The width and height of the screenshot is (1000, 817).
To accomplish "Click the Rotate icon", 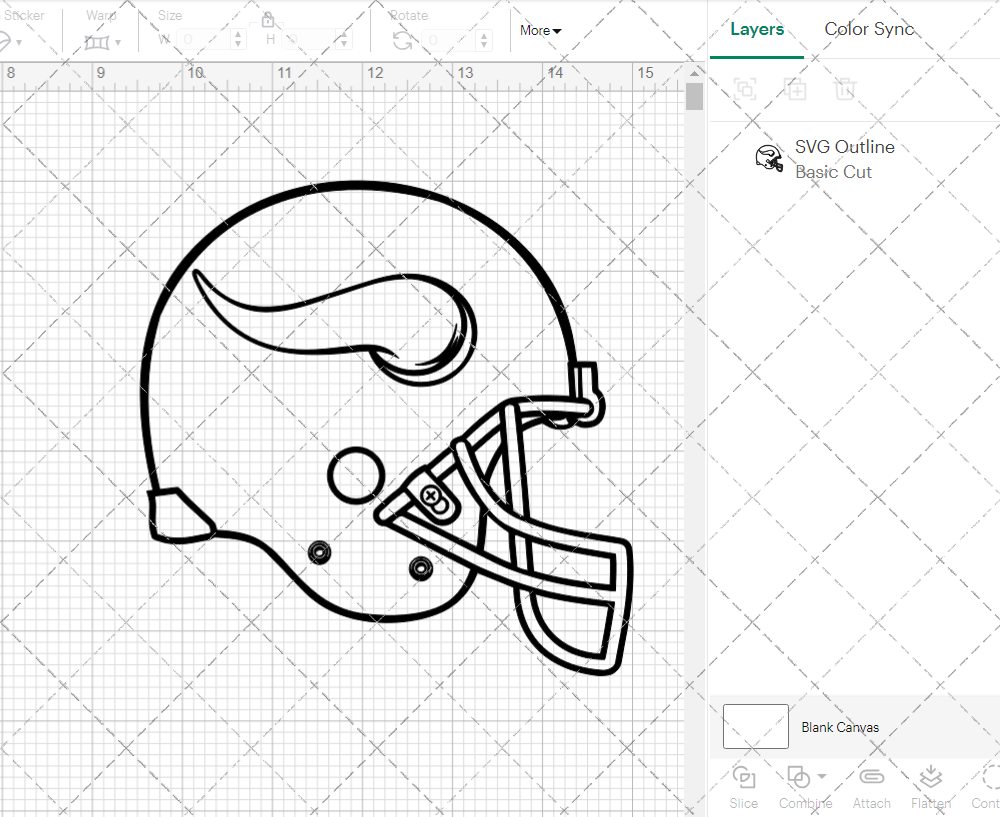I will [x=402, y=41].
